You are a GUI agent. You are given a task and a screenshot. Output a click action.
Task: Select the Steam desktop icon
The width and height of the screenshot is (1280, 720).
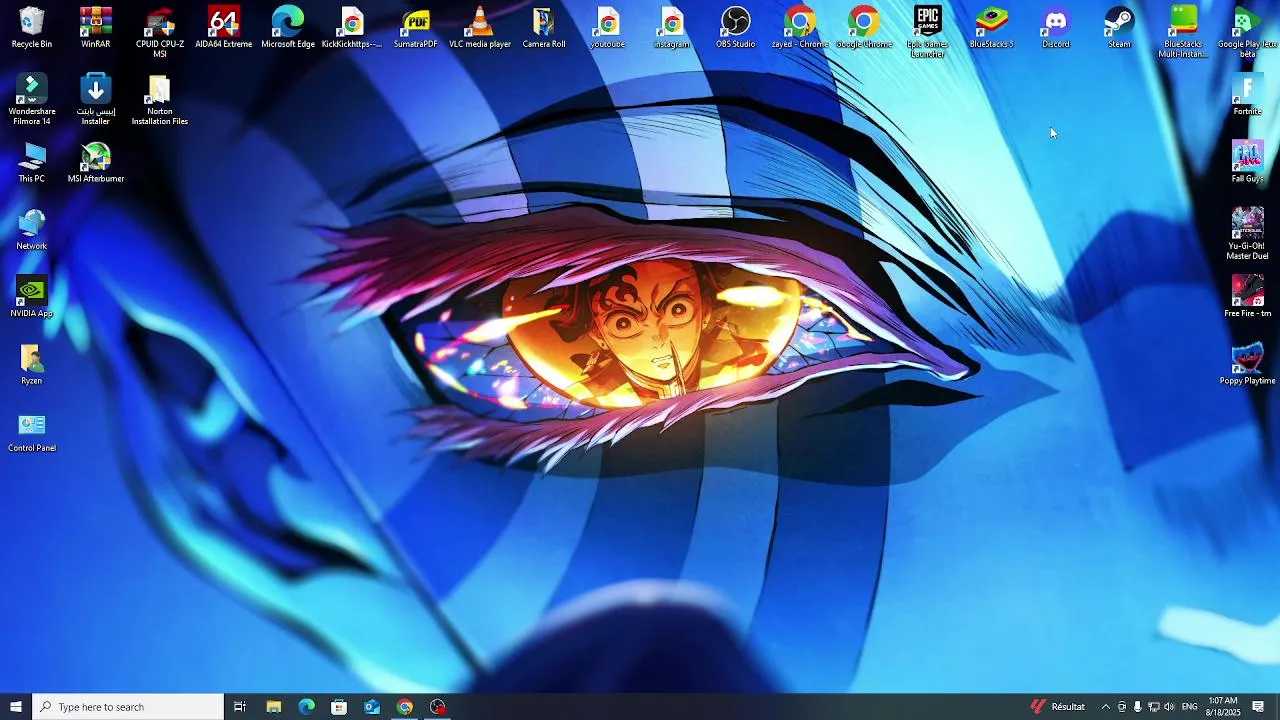[x=1120, y=28]
